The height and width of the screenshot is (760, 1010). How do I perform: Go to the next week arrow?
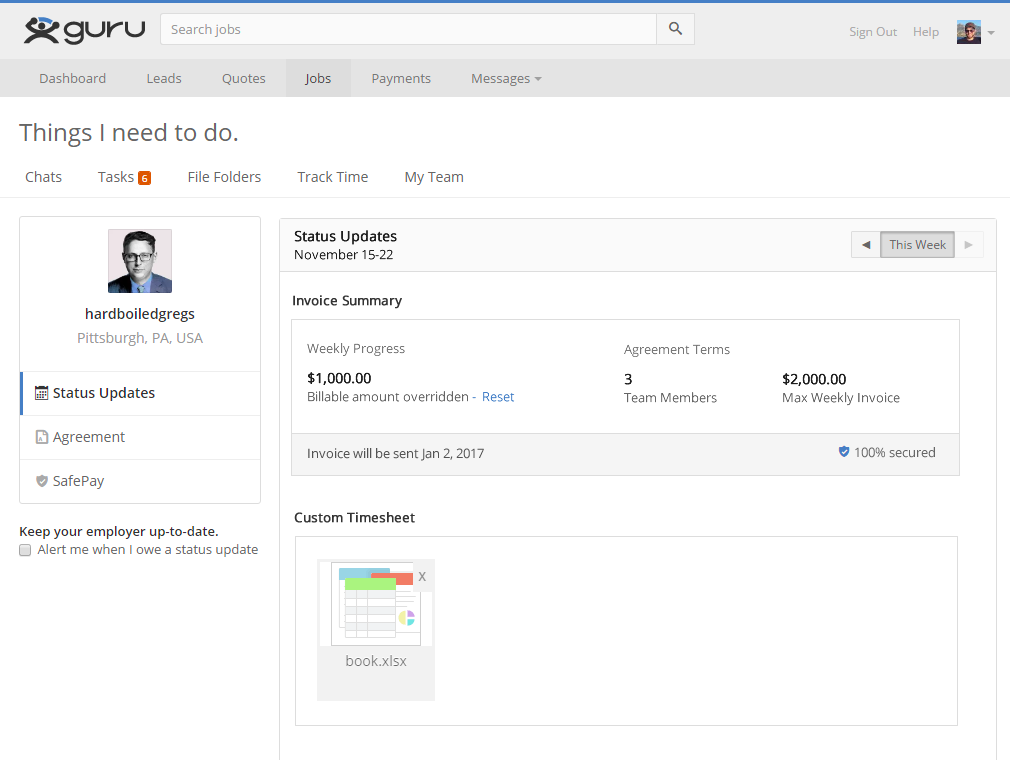968,245
